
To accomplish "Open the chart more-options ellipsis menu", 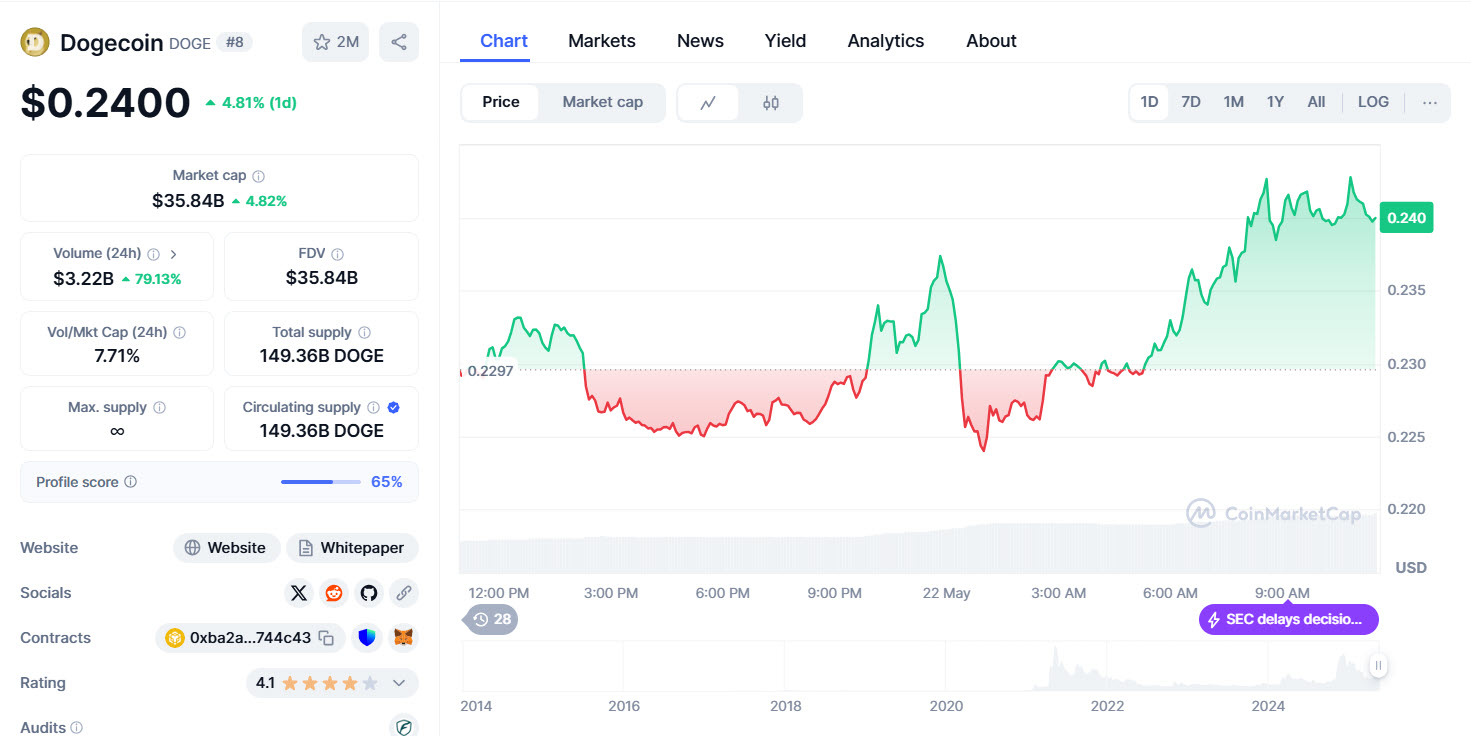I will [1430, 102].
